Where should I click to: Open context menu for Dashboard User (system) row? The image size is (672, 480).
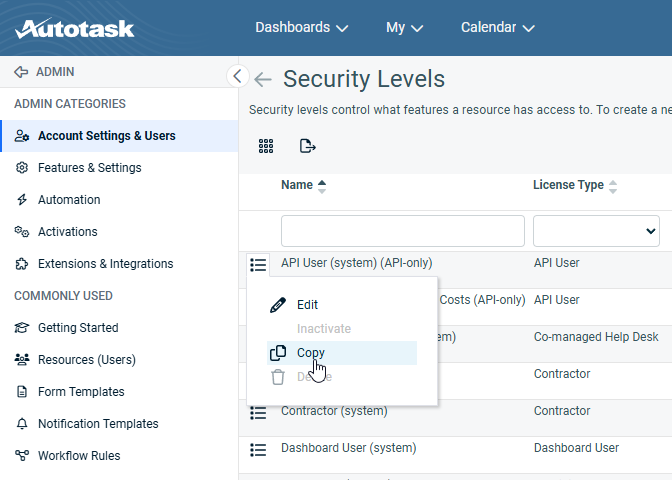point(258,450)
